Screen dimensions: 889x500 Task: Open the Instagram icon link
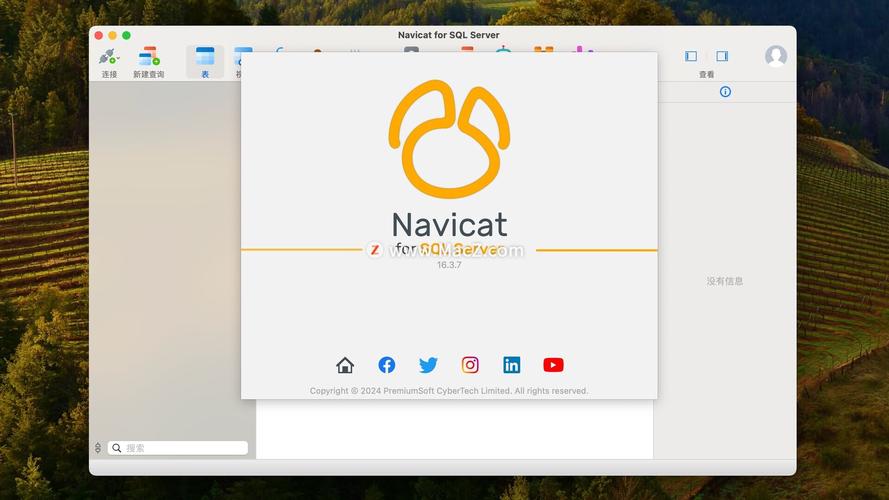(470, 365)
